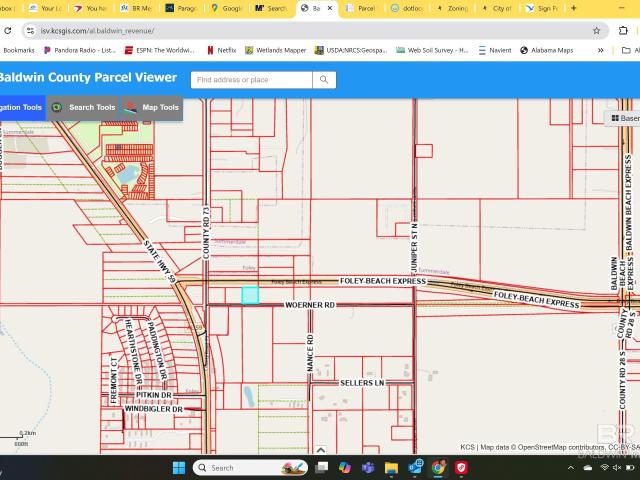The image size is (640, 480).
Task: Click the Find address or place field
Action: click(x=251, y=80)
